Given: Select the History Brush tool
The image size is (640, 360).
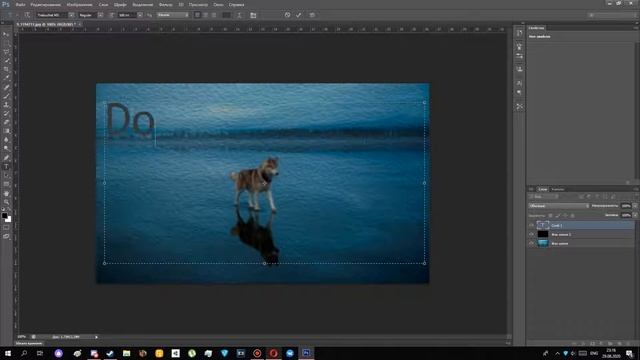Looking at the screenshot, I should pyautogui.click(x=6, y=113).
